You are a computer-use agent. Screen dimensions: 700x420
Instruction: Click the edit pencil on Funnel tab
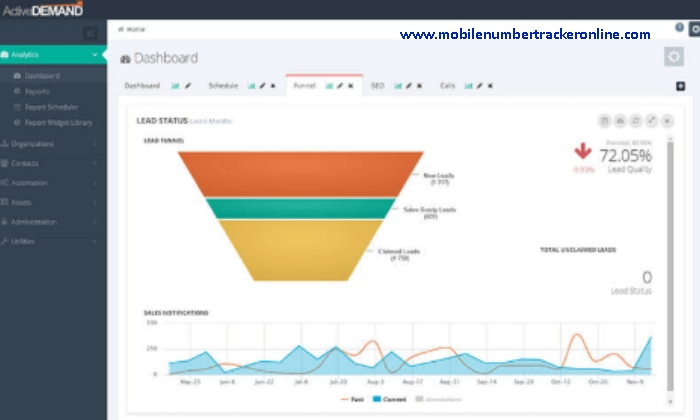[x=340, y=86]
